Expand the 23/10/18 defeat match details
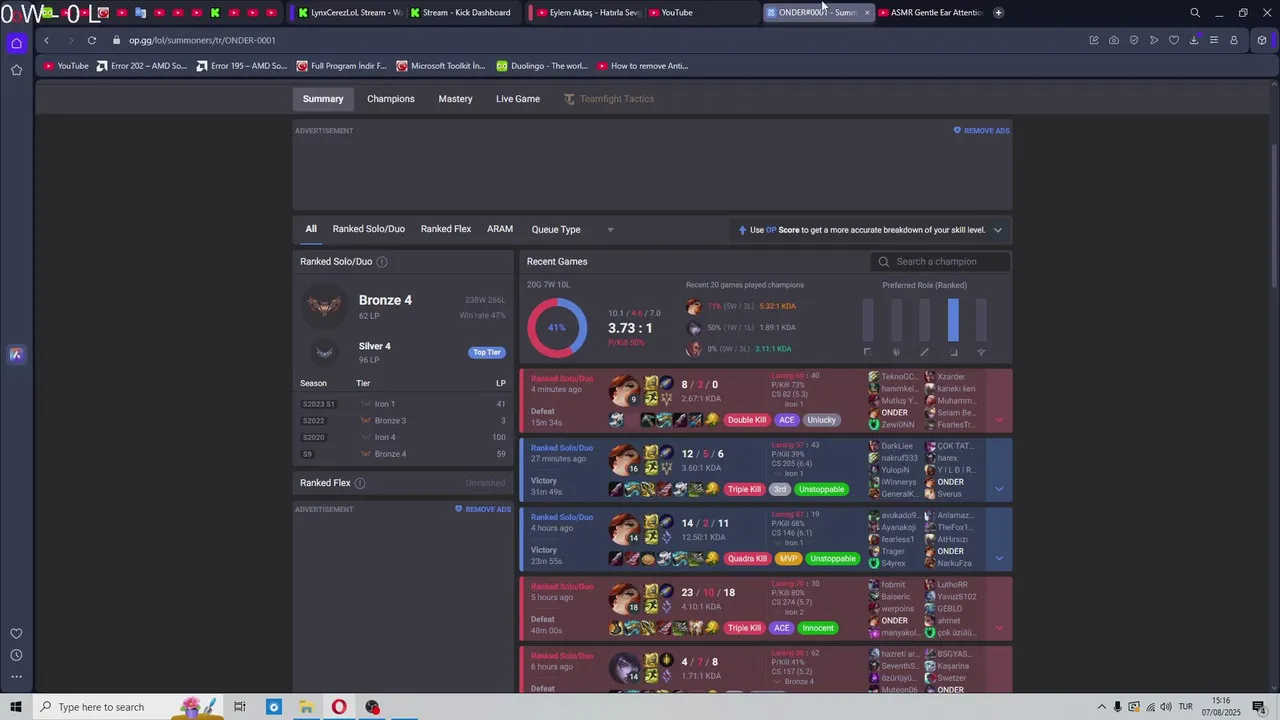This screenshot has height=720, width=1280. pyautogui.click(x=999, y=628)
